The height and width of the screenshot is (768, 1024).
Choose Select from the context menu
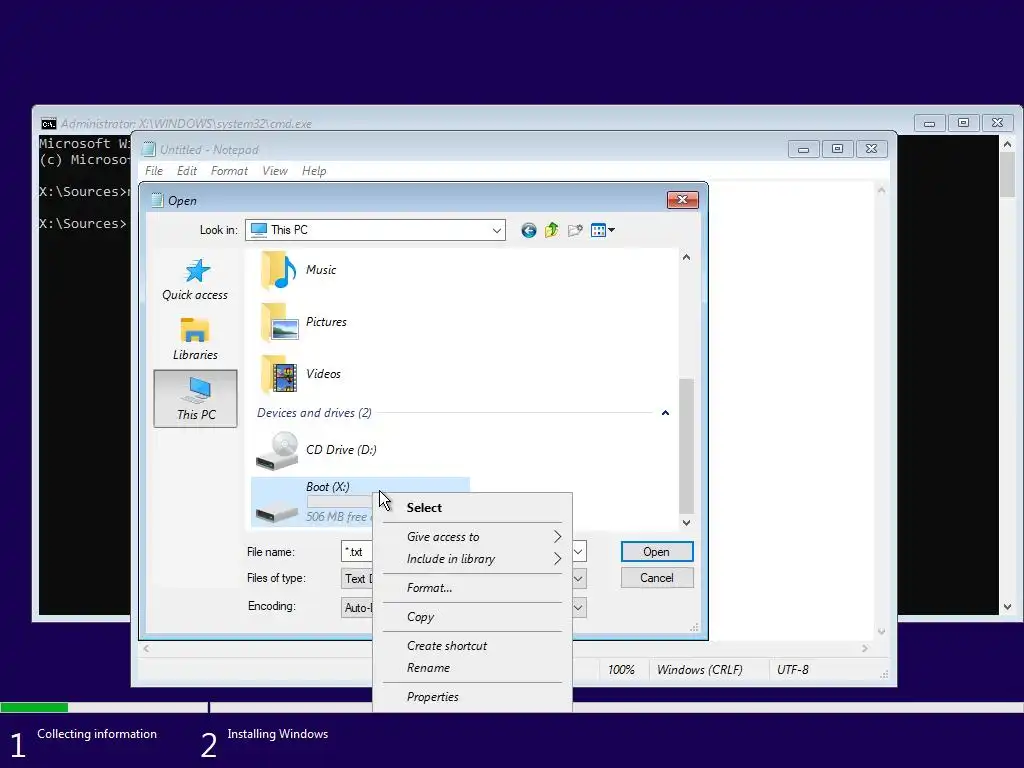pyautogui.click(x=472, y=507)
